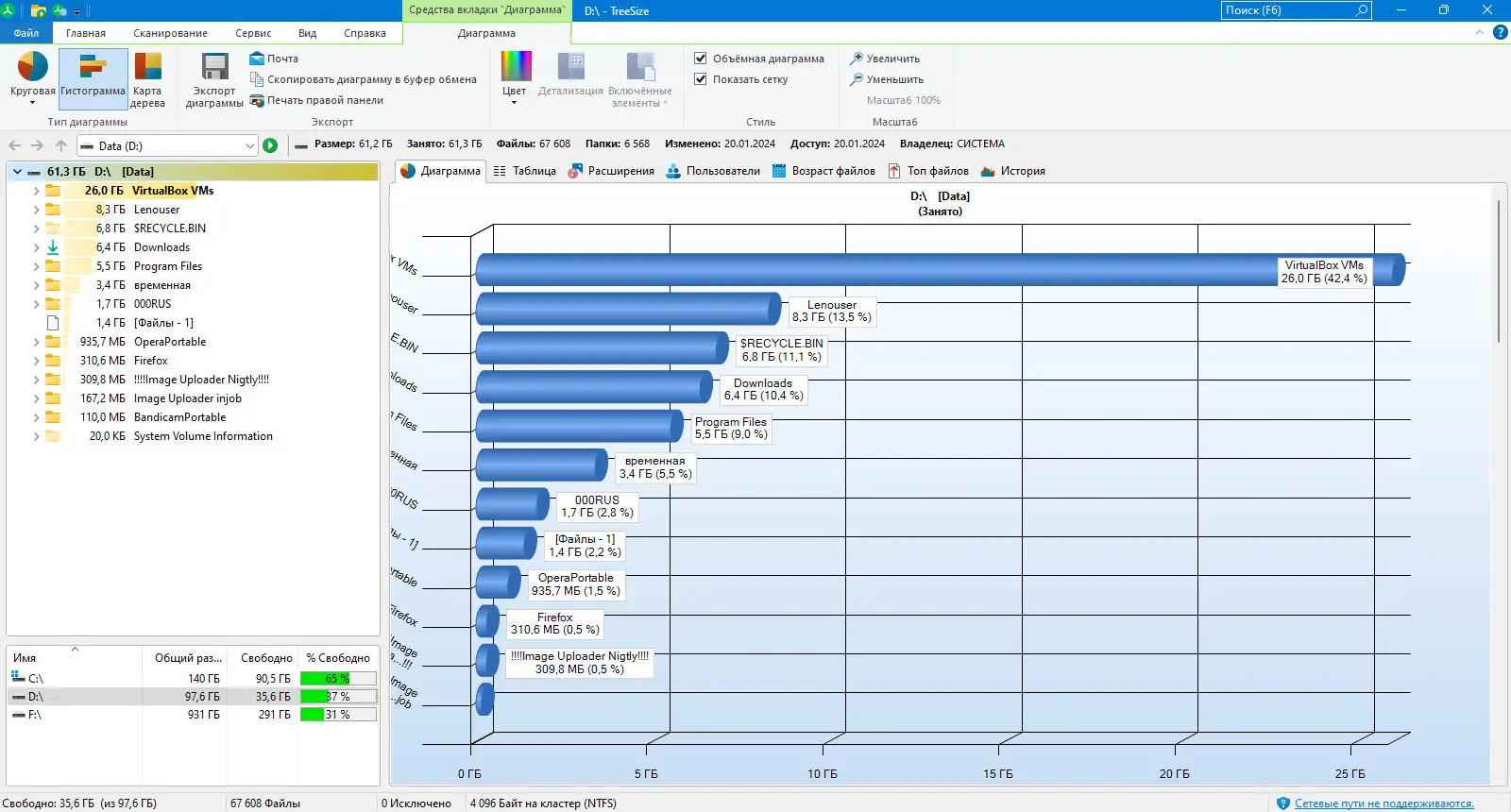Select the Круговая pie chart type
Image resolution: width=1511 pixels, height=812 pixels.
32,77
